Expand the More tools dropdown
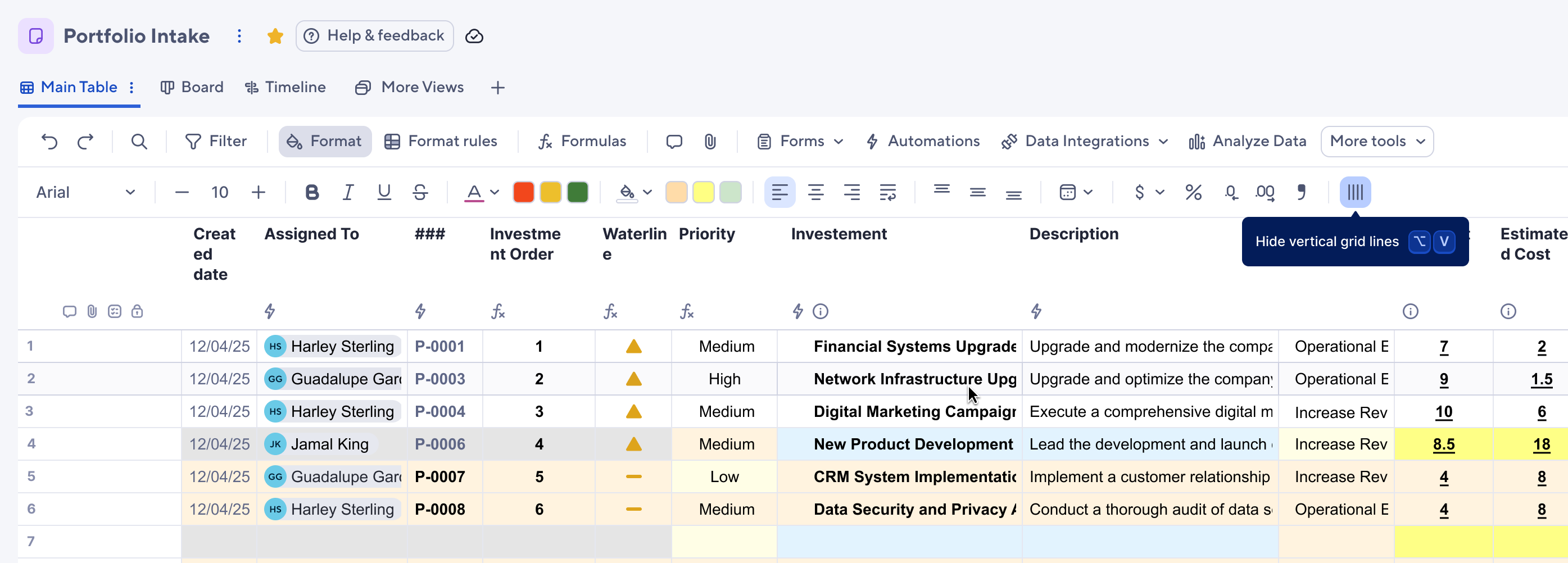The height and width of the screenshot is (563, 1568). coord(1377,142)
